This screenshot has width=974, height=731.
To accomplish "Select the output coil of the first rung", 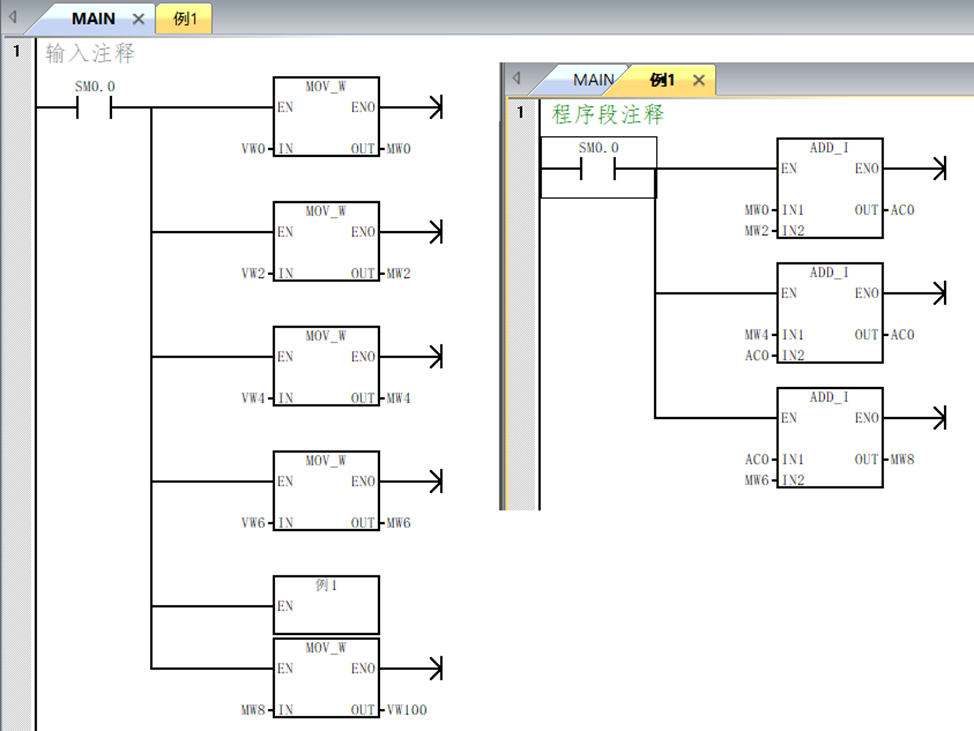I will tap(435, 108).
